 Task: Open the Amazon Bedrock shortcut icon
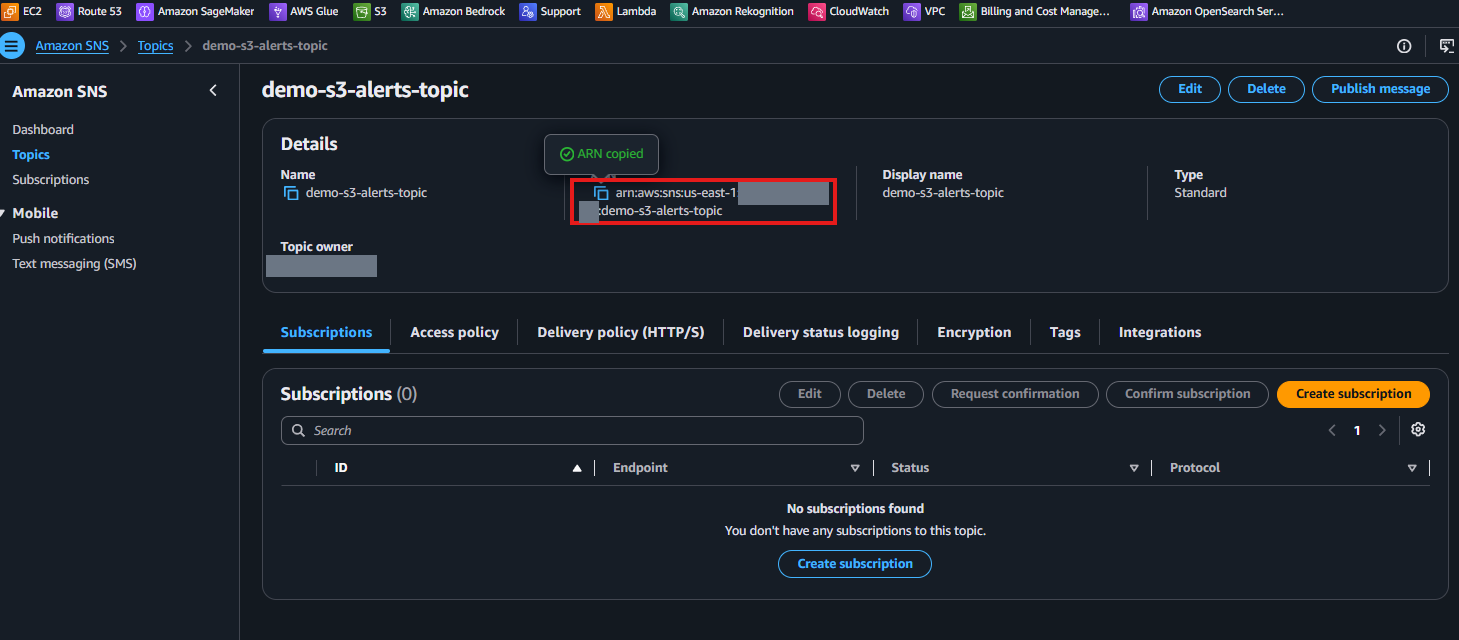tap(410, 11)
